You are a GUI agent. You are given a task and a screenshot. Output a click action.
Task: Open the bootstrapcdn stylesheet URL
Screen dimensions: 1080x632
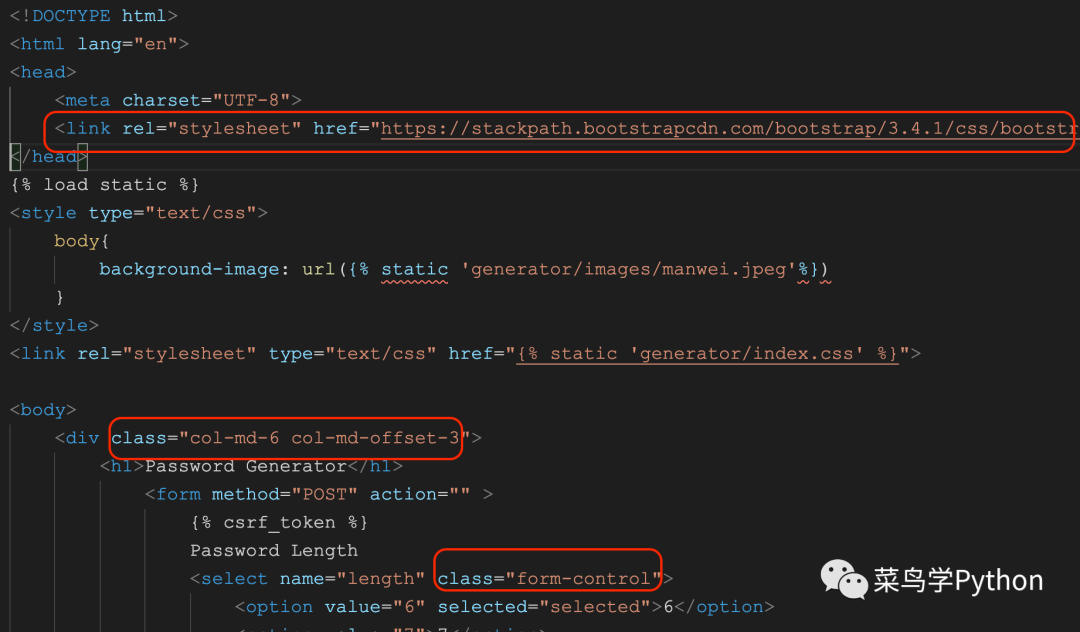pos(729,129)
